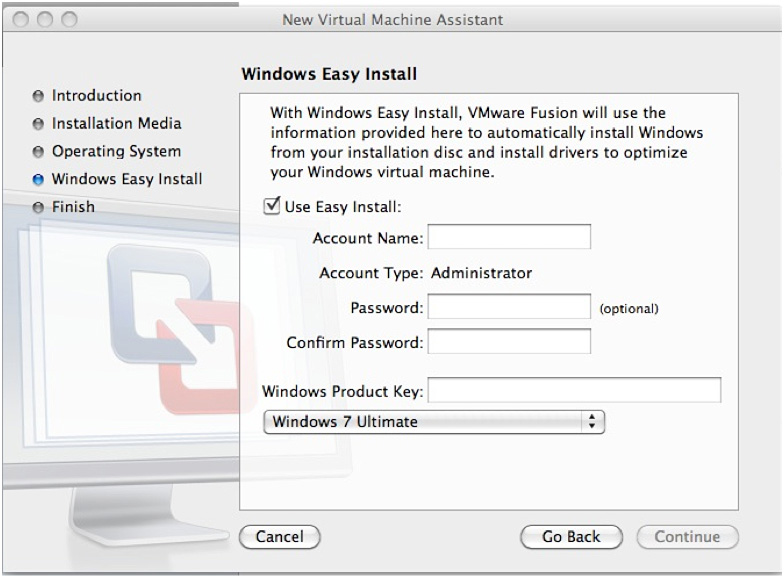The width and height of the screenshot is (784, 578).
Task: Click the gray bullet beside Finish
Action: [38, 207]
